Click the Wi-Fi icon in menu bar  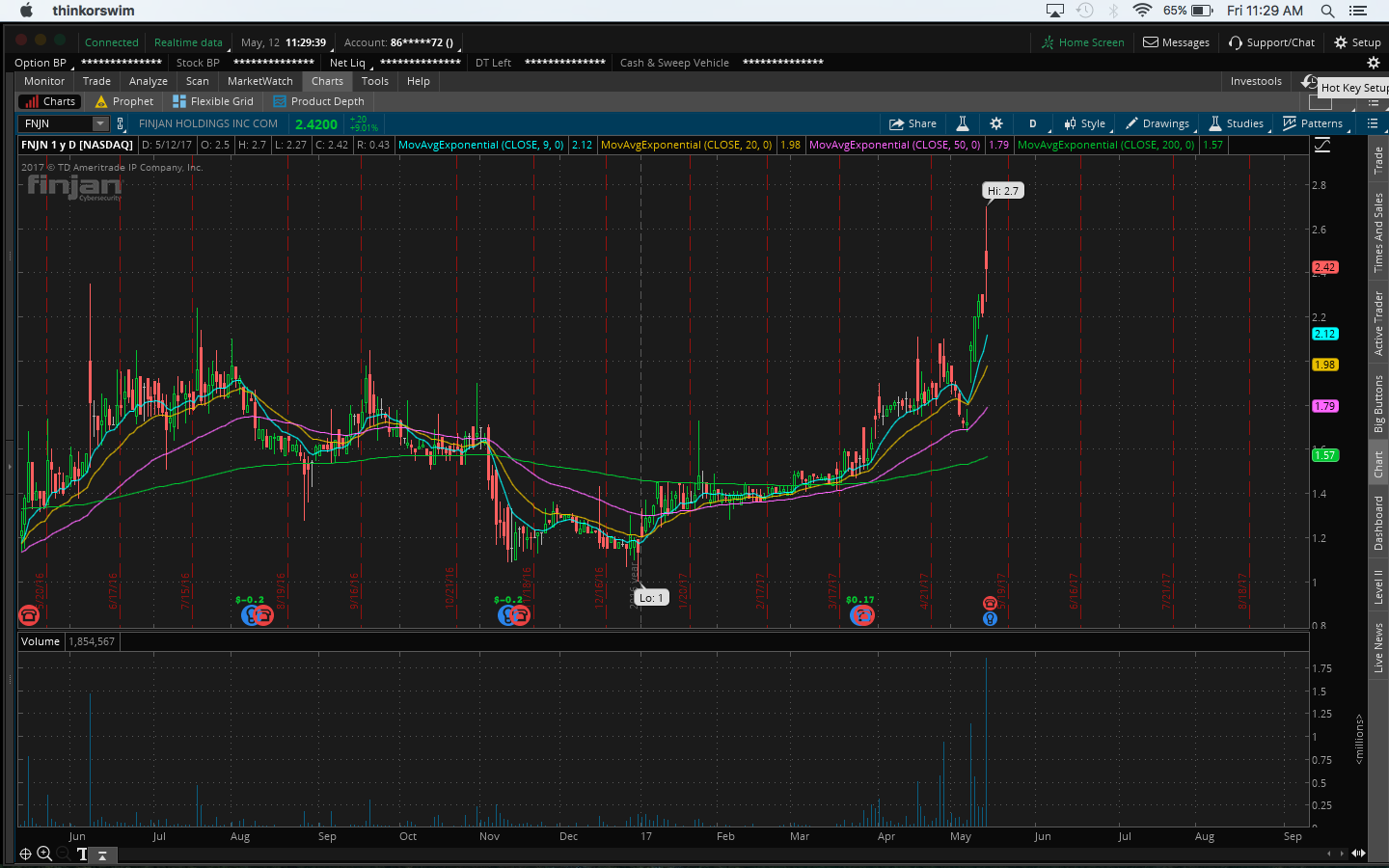coord(1142,11)
